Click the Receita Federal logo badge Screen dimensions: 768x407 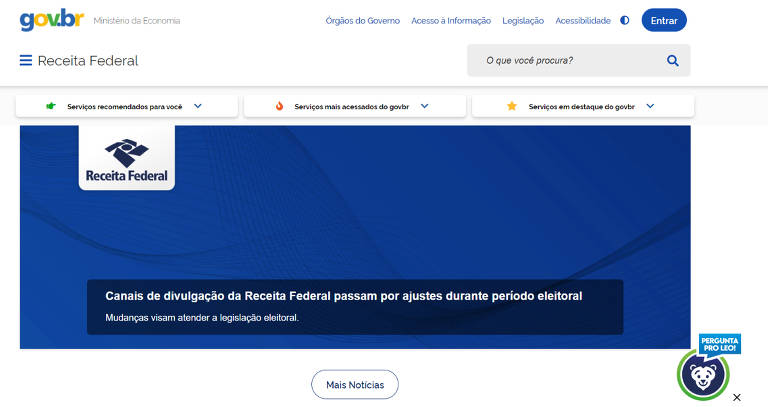point(126,158)
